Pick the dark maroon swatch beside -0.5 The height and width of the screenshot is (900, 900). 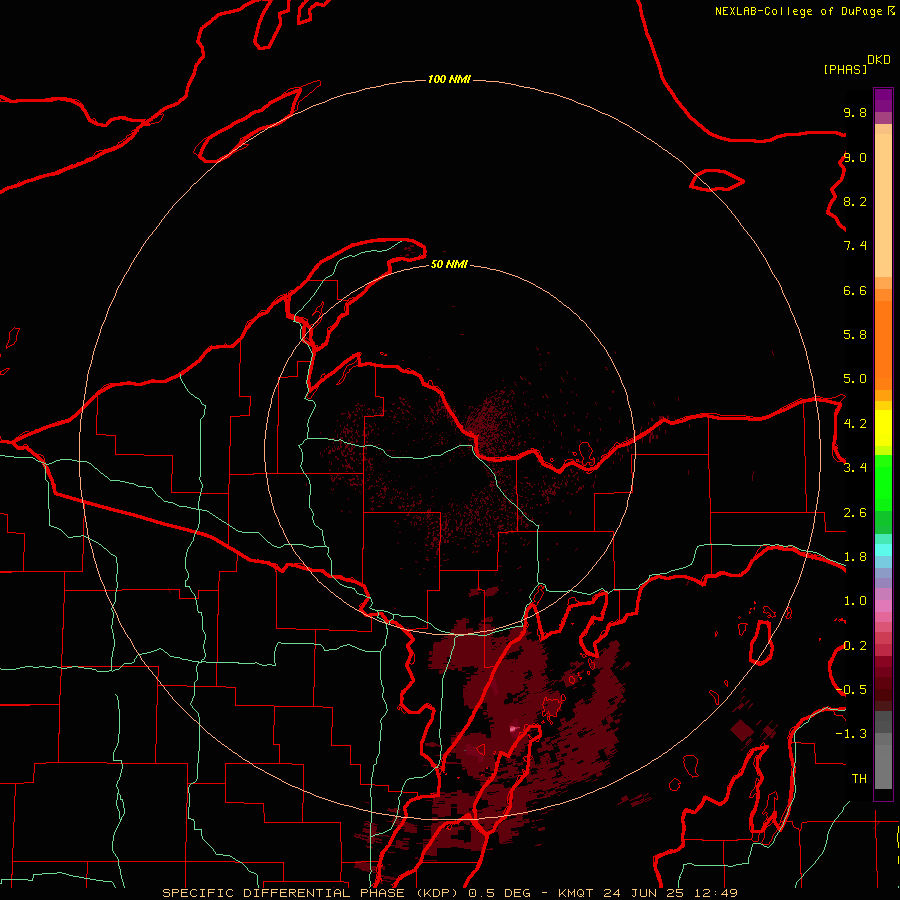tap(883, 694)
